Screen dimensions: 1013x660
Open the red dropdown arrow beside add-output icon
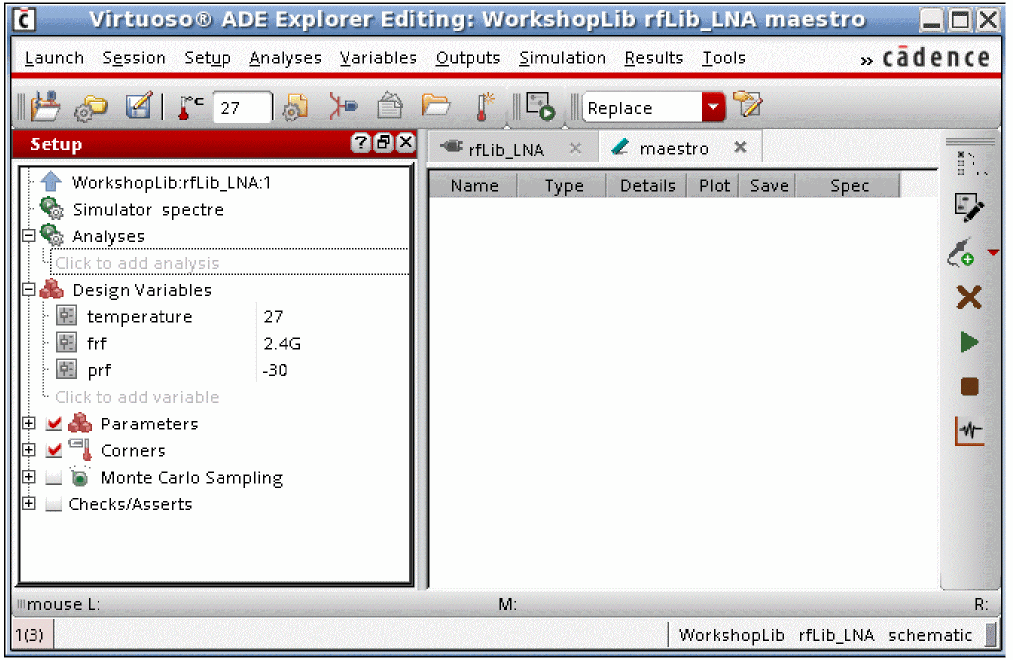[993, 252]
